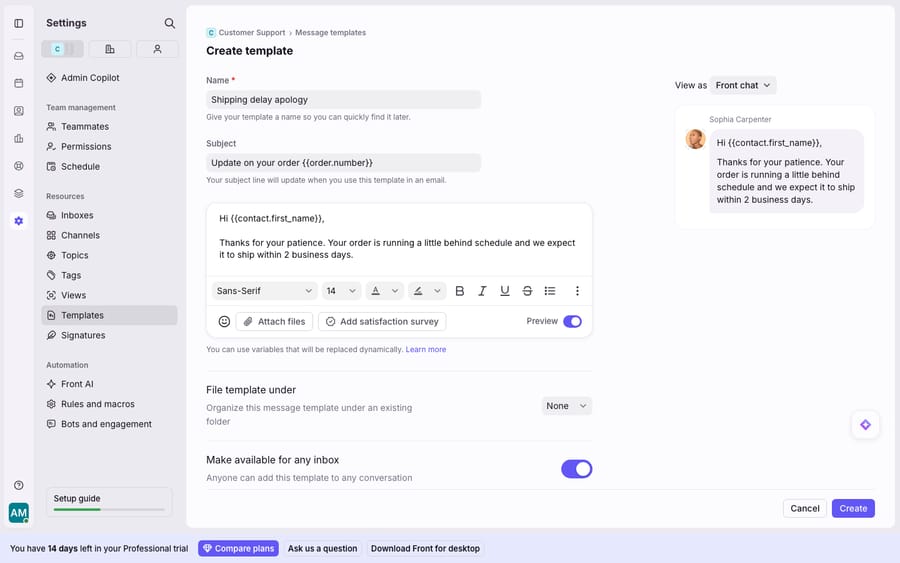Screen dimensions: 900x563
Task: Open the Learn more link
Action: click(x=425, y=350)
